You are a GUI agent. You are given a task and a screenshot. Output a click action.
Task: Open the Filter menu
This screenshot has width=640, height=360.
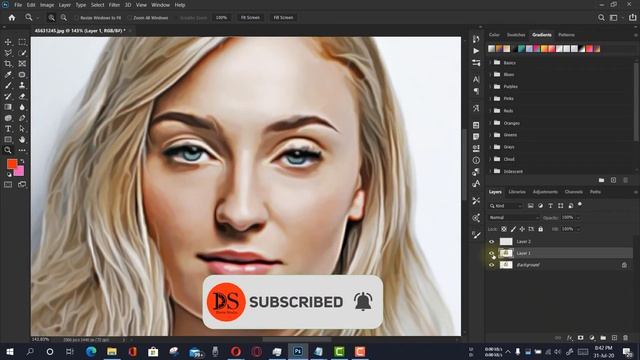tap(114, 5)
